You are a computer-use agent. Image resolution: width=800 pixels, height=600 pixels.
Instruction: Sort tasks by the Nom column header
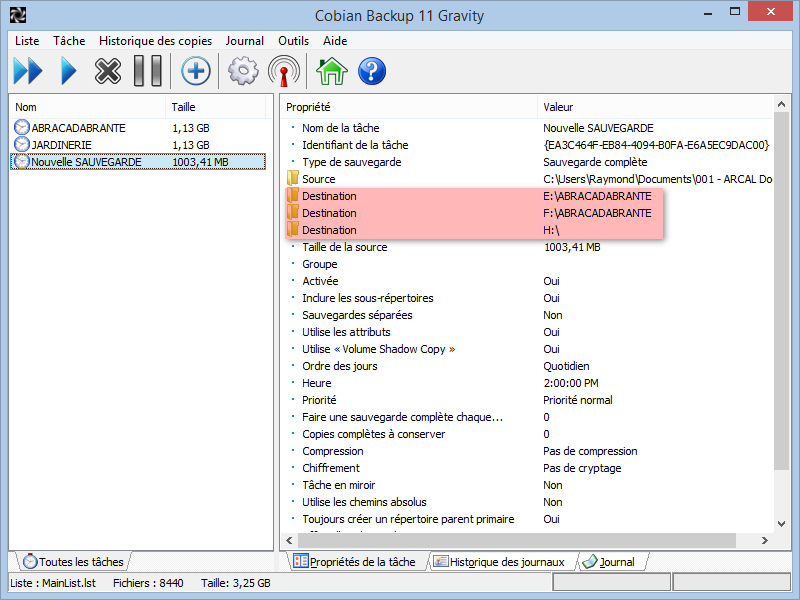pyautogui.click(x=87, y=107)
